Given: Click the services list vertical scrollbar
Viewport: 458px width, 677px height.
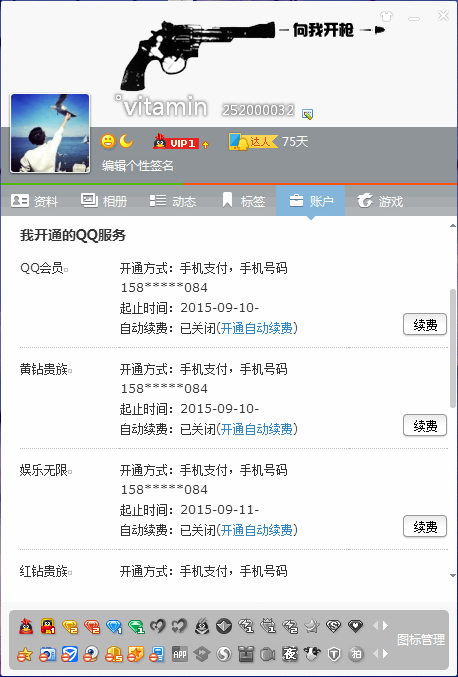Looking at the screenshot, I should coord(453,348).
